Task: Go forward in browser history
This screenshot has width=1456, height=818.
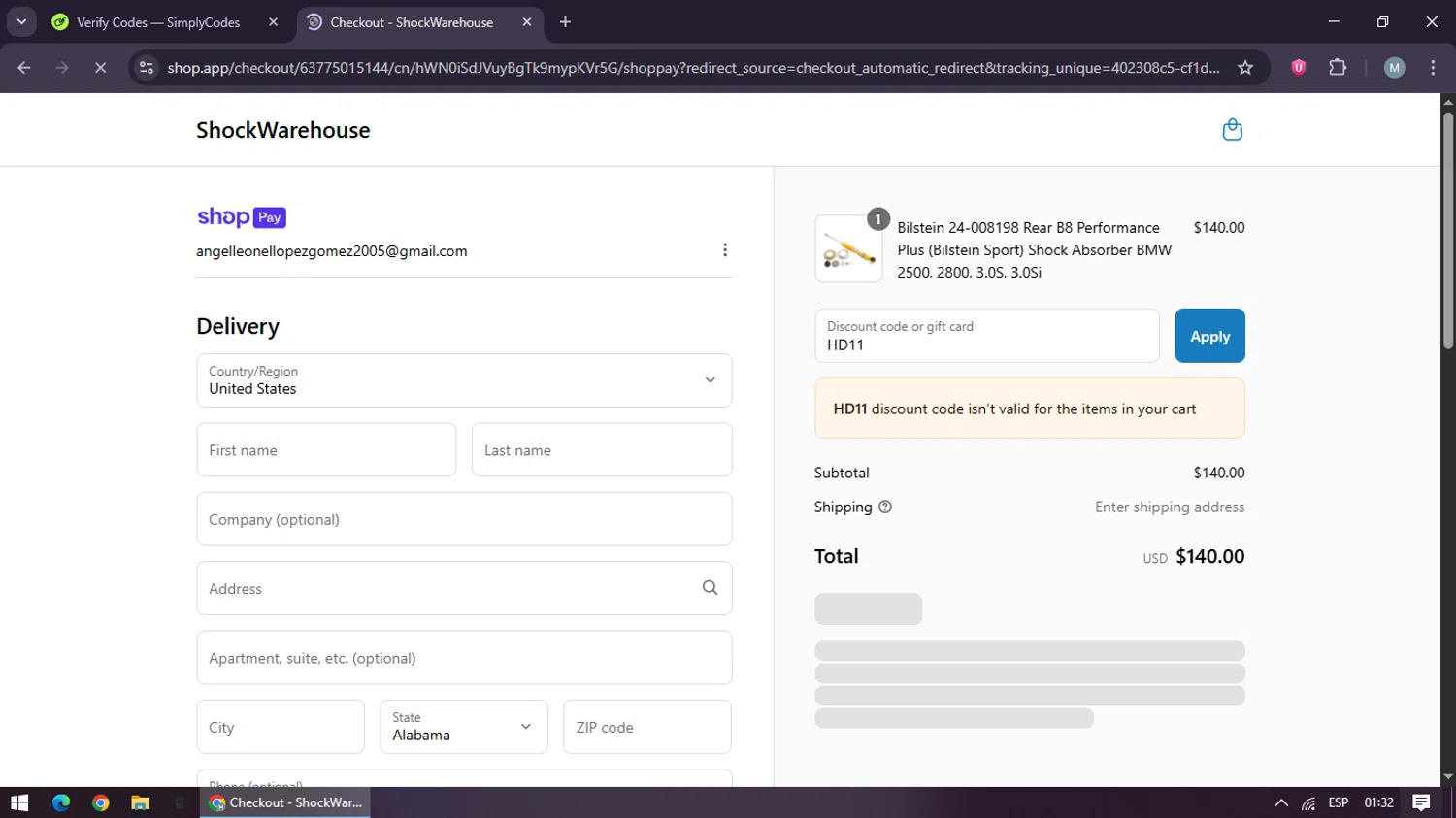Action: pyautogui.click(x=62, y=68)
